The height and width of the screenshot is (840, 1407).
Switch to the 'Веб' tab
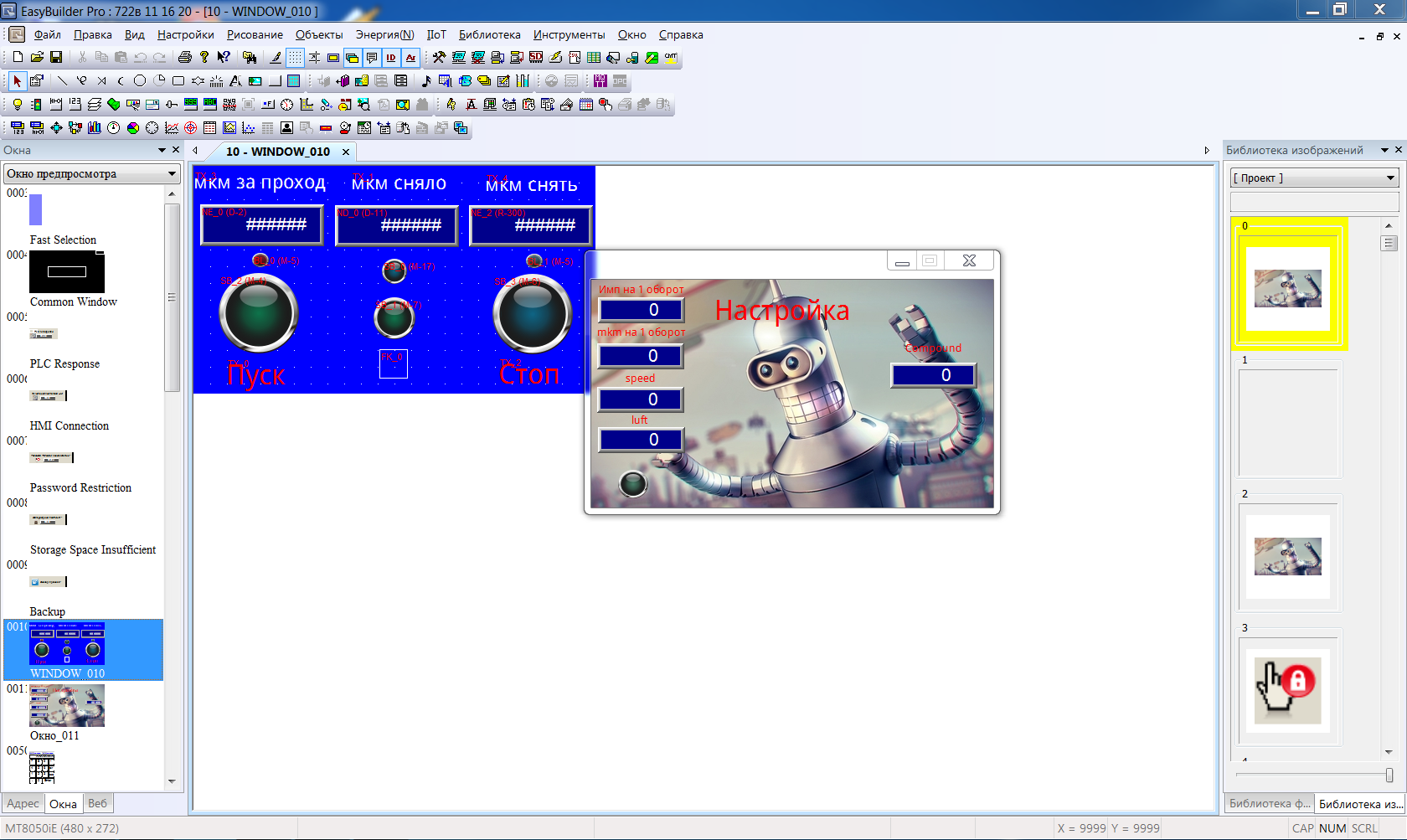point(98,803)
